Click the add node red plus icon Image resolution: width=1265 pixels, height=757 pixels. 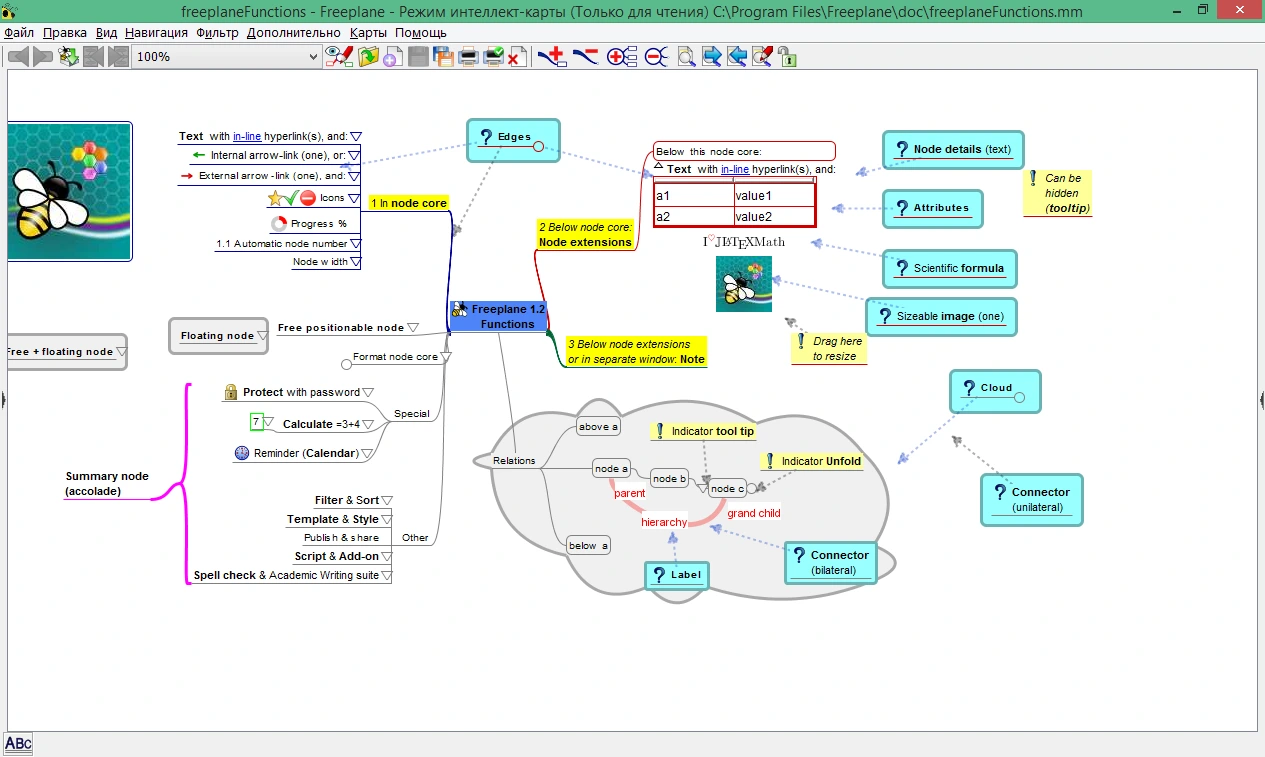click(x=552, y=57)
